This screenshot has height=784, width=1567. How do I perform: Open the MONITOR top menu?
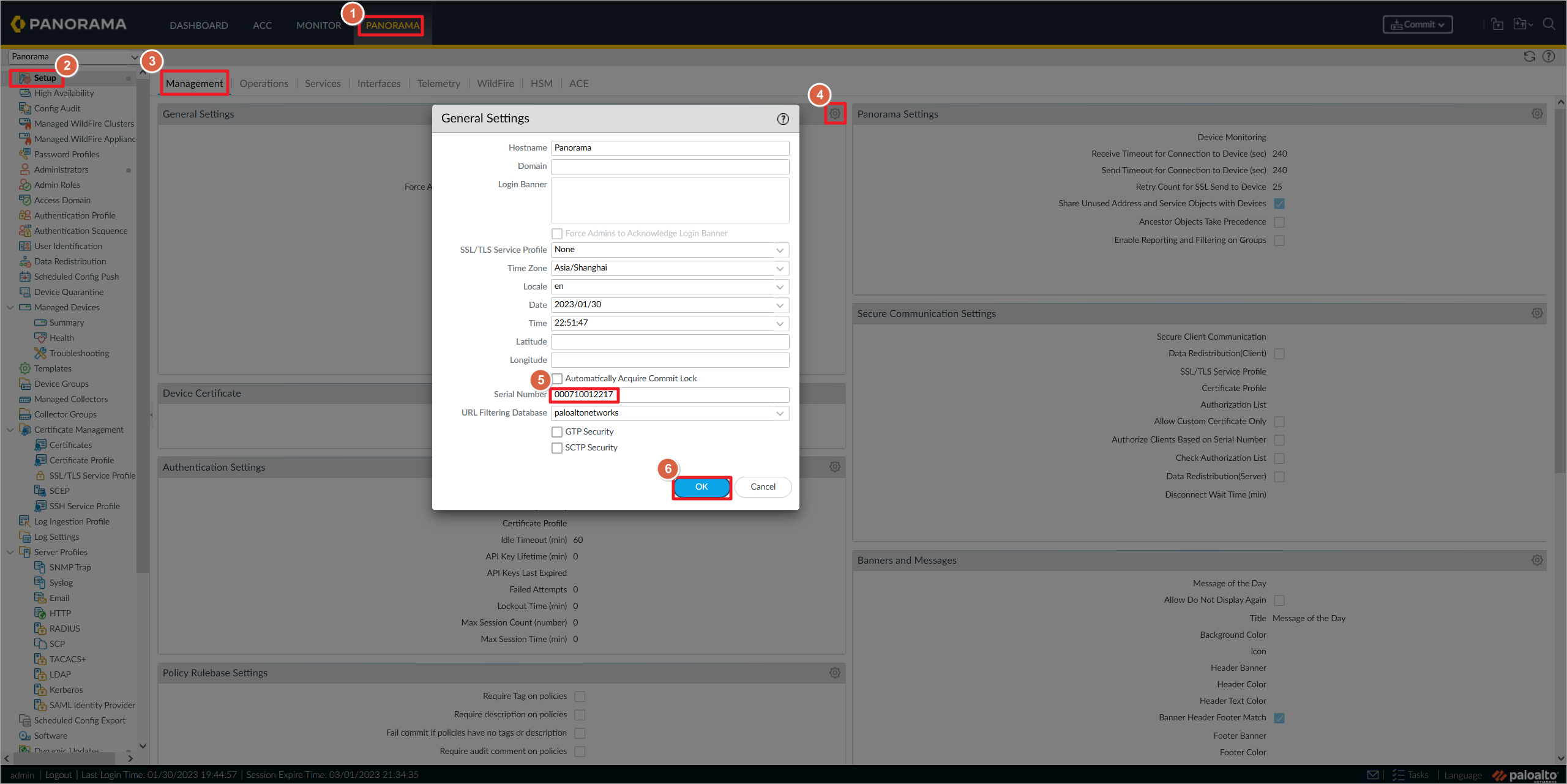(x=318, y=25)
